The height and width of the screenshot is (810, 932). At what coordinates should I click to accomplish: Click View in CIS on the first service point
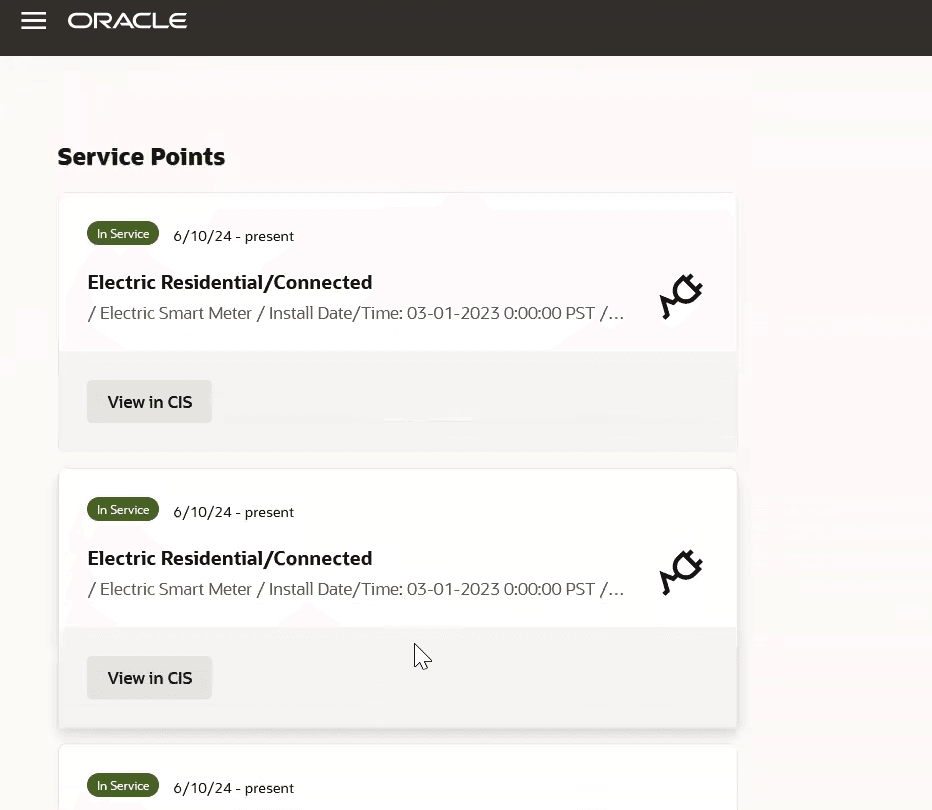click(149, 401)
